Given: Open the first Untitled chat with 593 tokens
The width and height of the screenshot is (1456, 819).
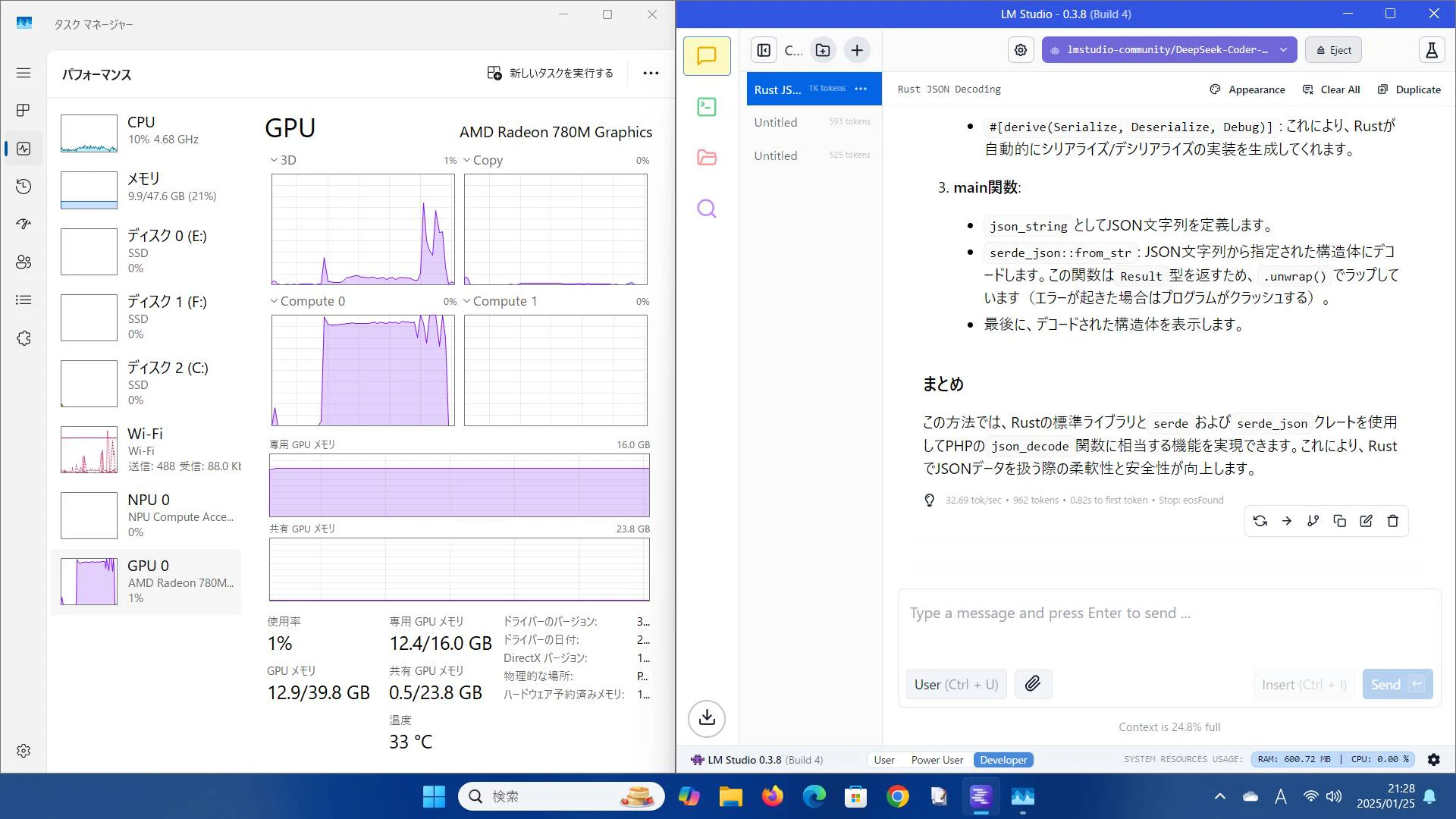Looking at the screenshot, I should pos(813,122).
